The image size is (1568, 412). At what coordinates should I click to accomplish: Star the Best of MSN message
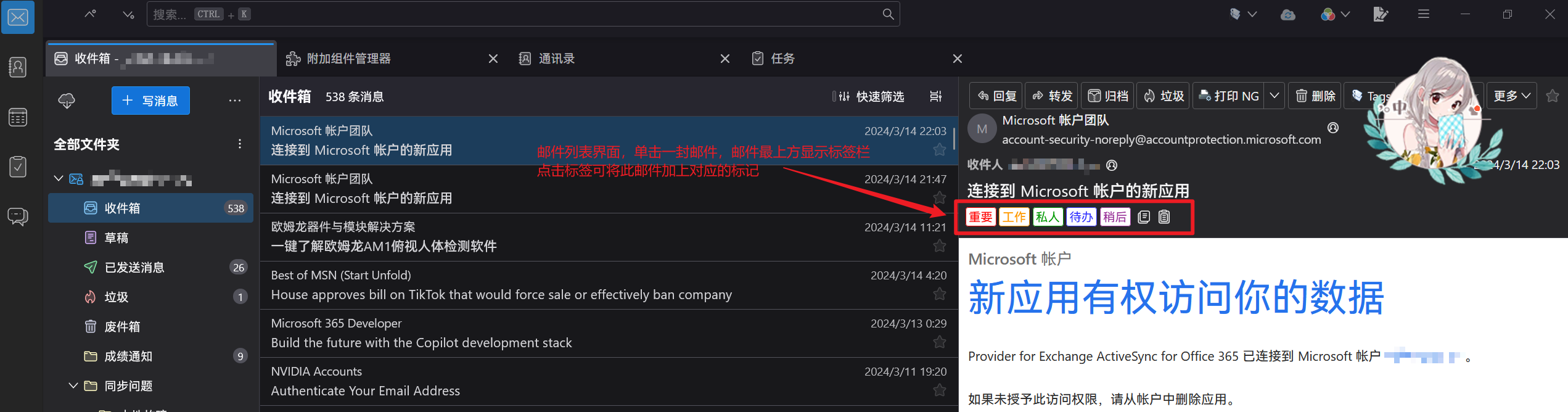939,294
